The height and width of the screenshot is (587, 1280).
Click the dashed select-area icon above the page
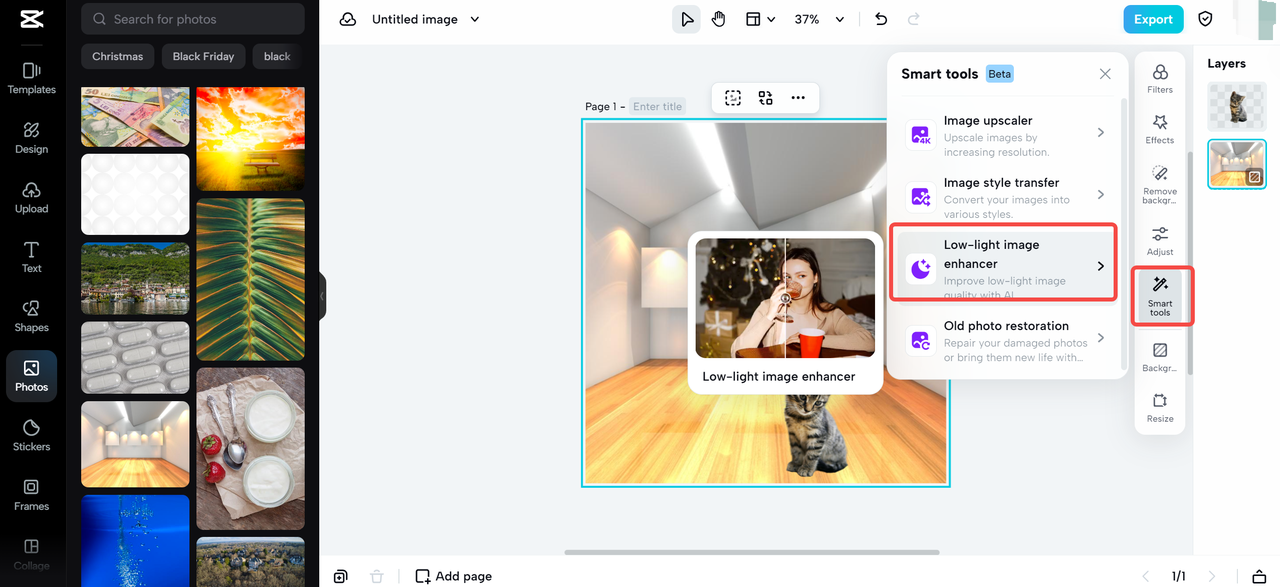click(x=733, y=98)
